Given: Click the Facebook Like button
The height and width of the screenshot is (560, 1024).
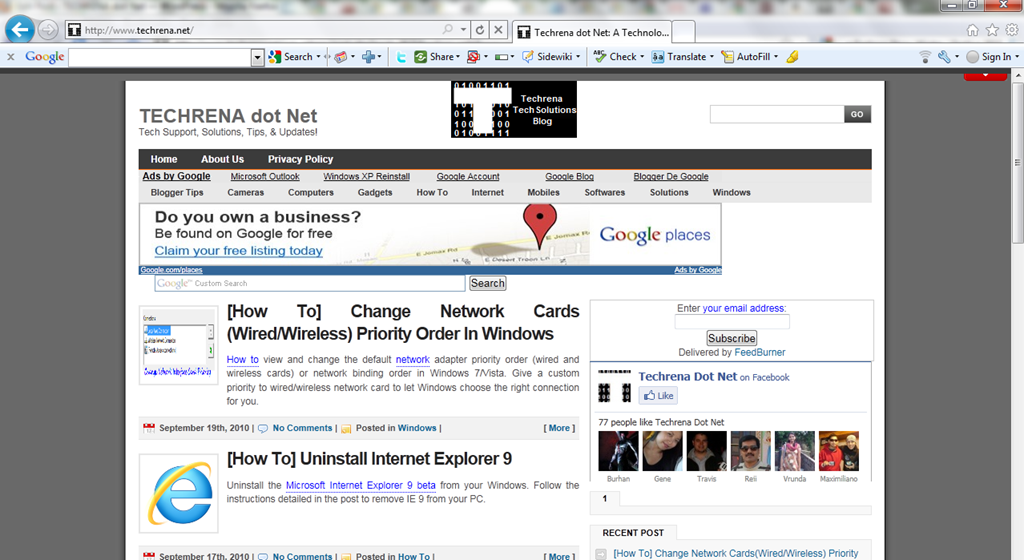Looking at the screenshot, I should pos(658,396).
